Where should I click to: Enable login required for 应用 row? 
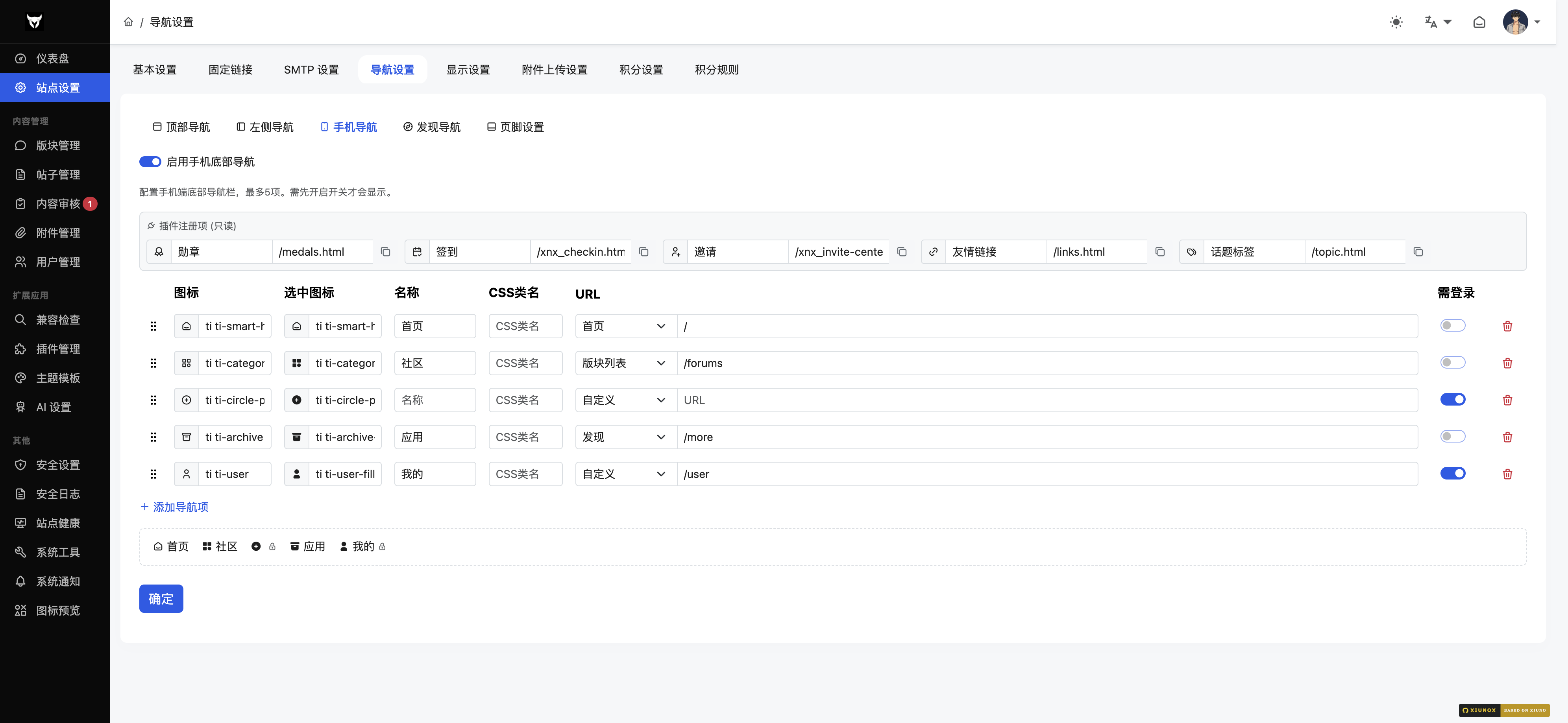(x=1452, y=436)
